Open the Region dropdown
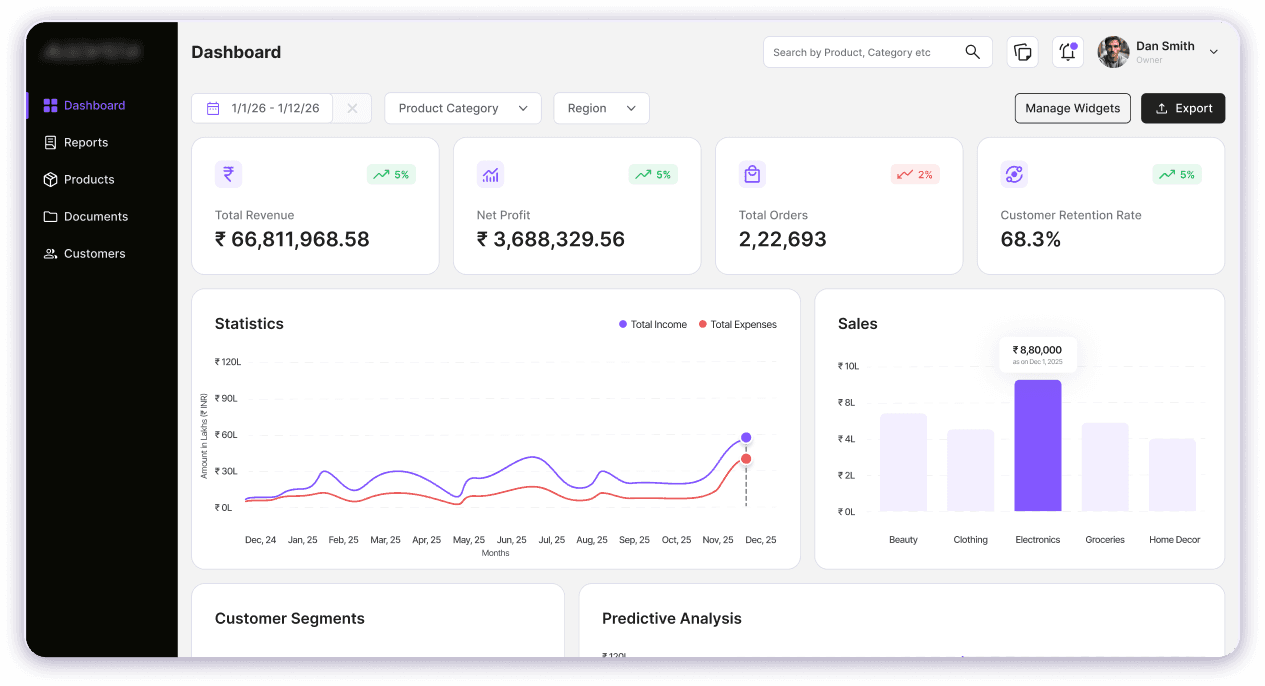The image size is (1265, 686). pyautogui.click(x=602, y=108)
